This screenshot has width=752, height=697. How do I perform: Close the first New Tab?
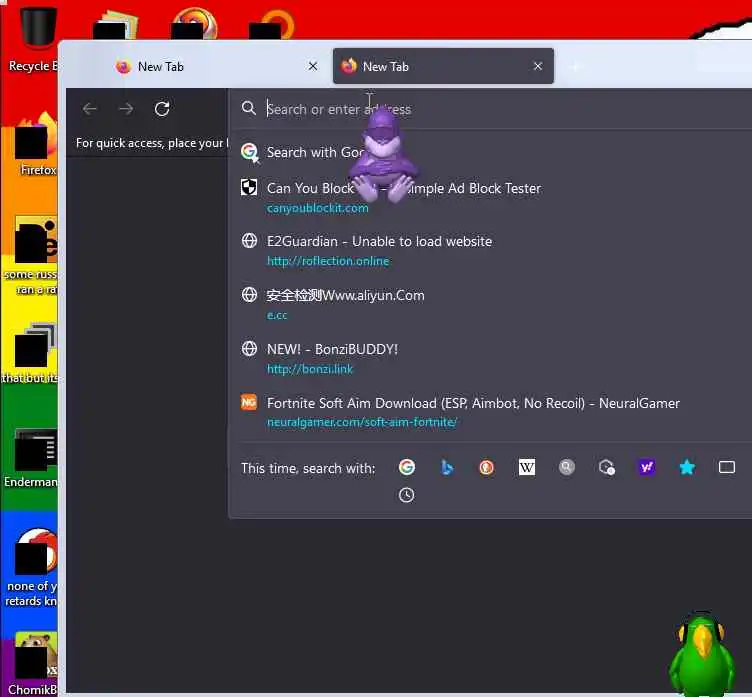tap(313, 66)
